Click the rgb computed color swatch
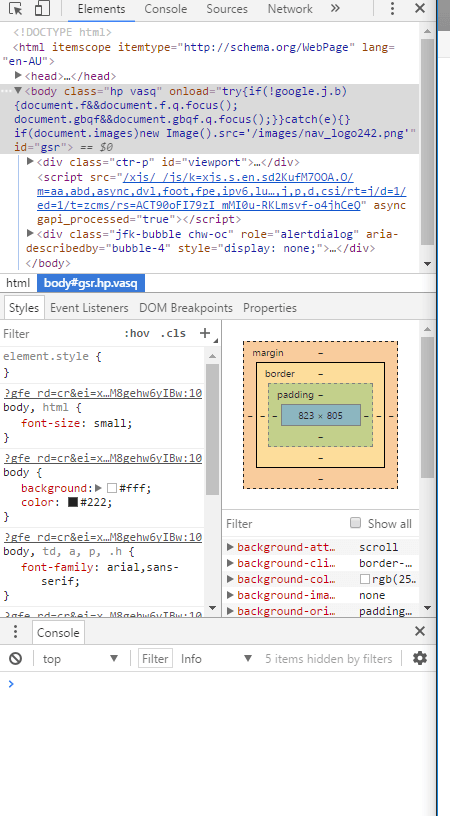 pos(365,579)
